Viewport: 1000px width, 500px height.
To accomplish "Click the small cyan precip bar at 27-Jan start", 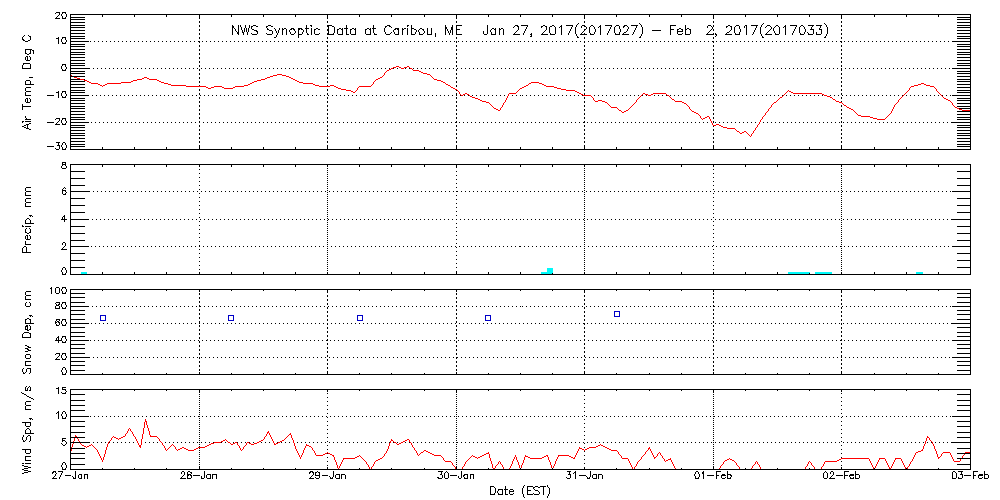I will 84,273.
